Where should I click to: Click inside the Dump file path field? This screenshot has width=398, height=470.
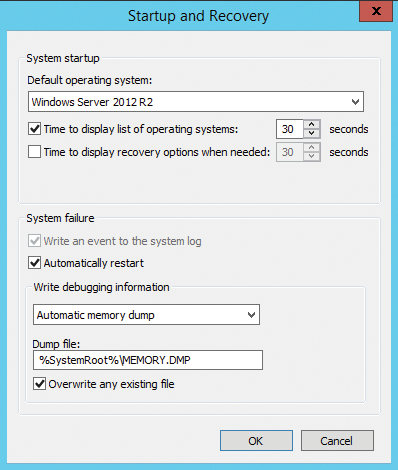pos(148,360)
